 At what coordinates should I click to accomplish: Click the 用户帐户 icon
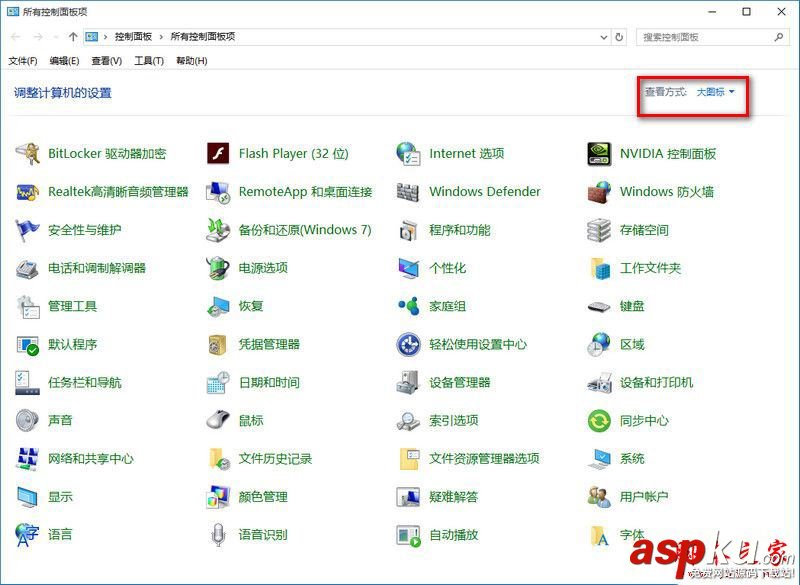(x=599, y=497)
